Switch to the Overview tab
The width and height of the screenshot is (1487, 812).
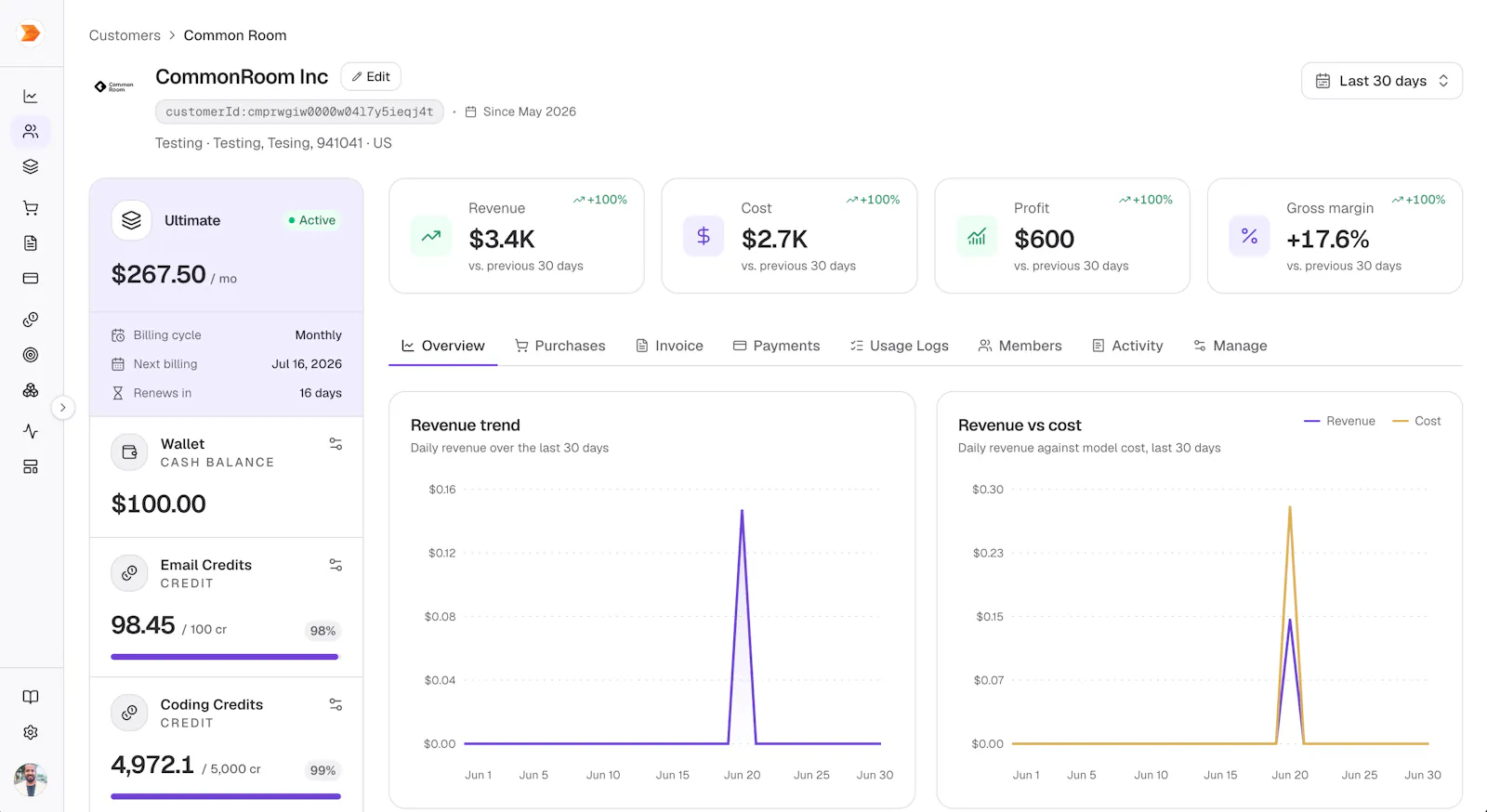point(443,346)
